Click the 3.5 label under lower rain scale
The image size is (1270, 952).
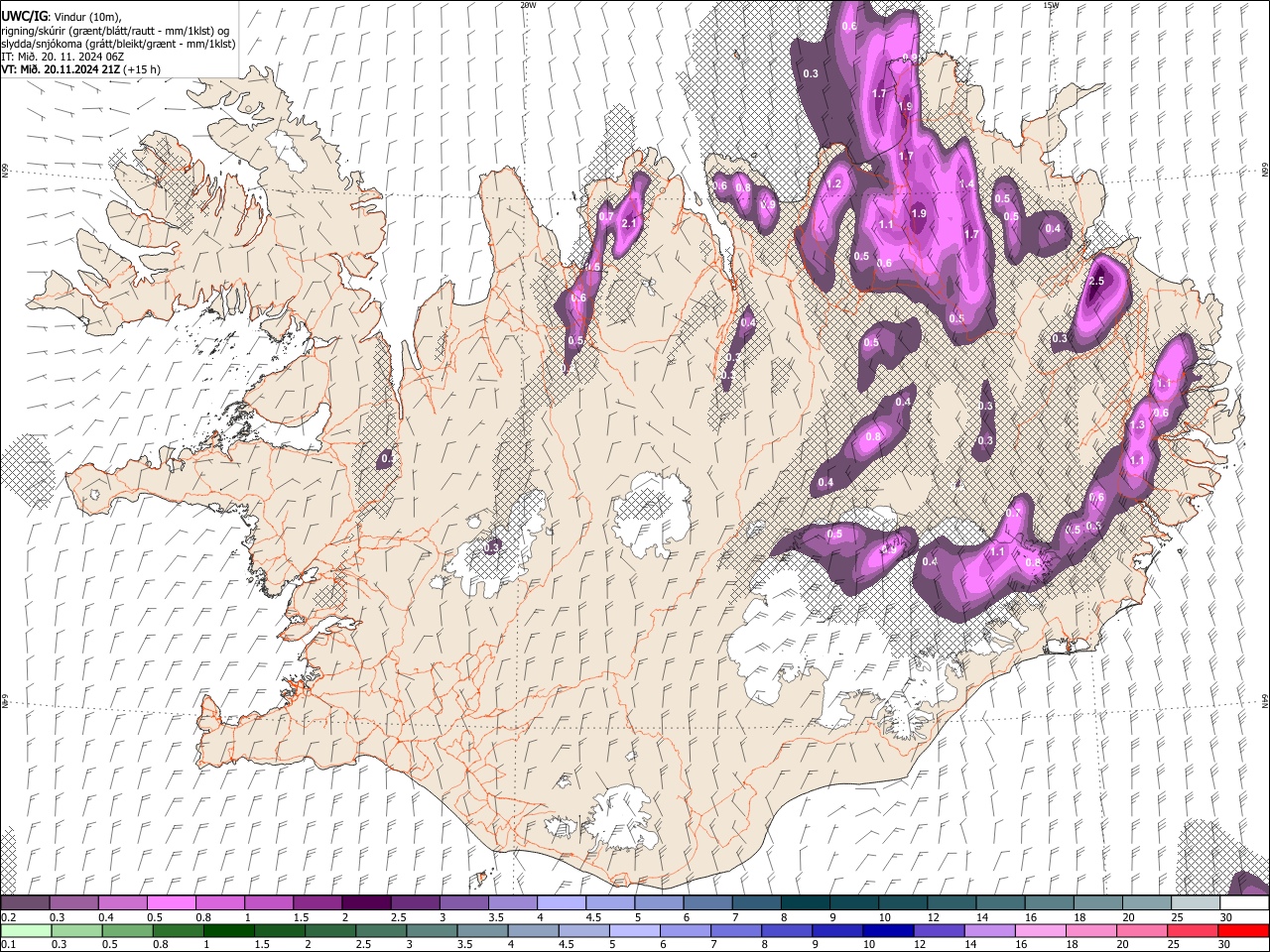pos(463,944)
